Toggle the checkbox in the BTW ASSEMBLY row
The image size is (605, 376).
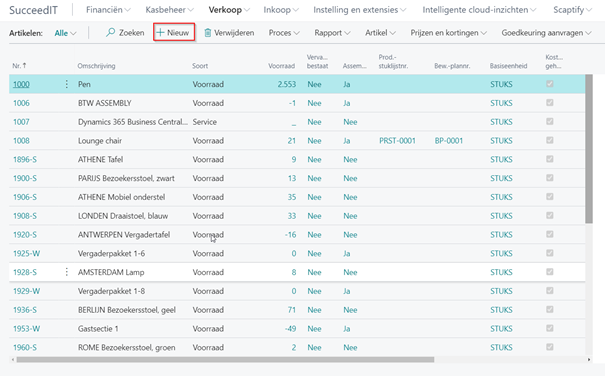tap(550, 103)
